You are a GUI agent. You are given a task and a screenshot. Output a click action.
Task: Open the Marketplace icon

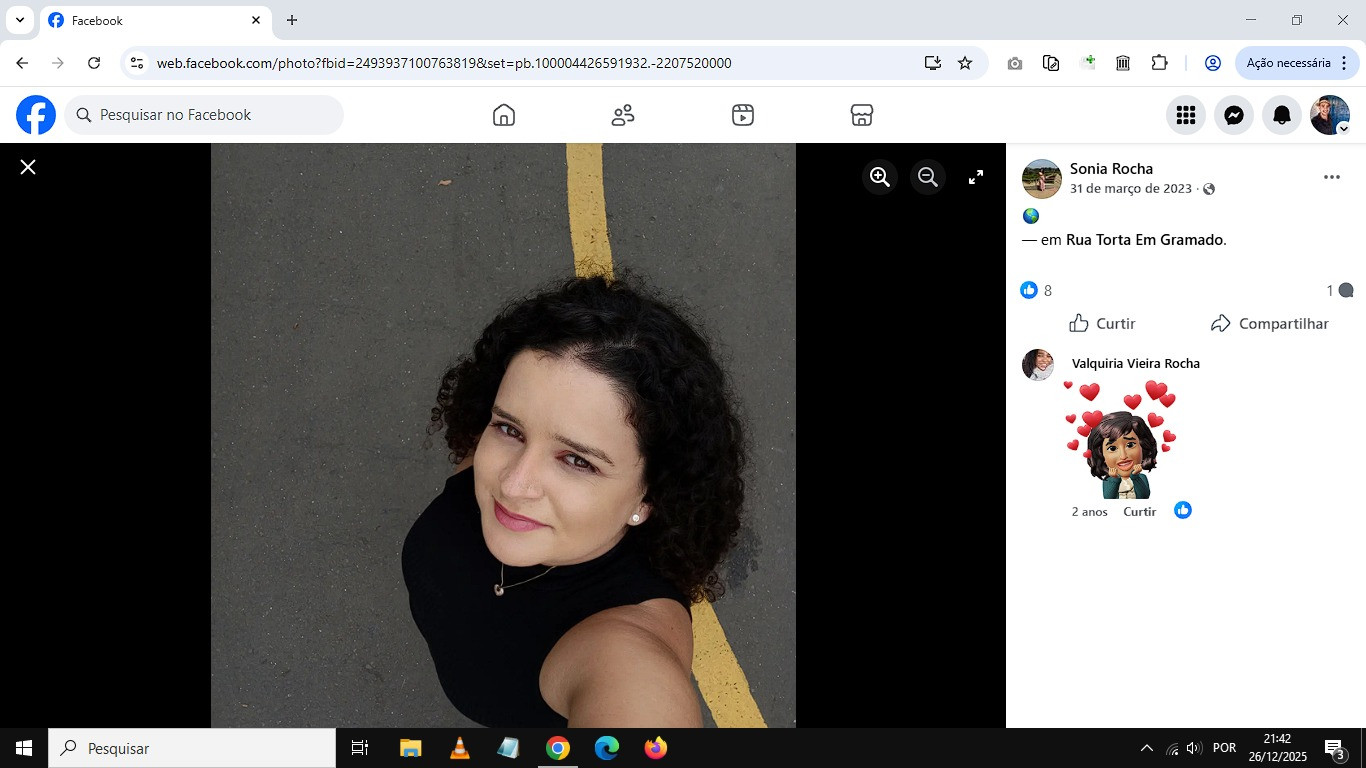(x=862, y=115)
